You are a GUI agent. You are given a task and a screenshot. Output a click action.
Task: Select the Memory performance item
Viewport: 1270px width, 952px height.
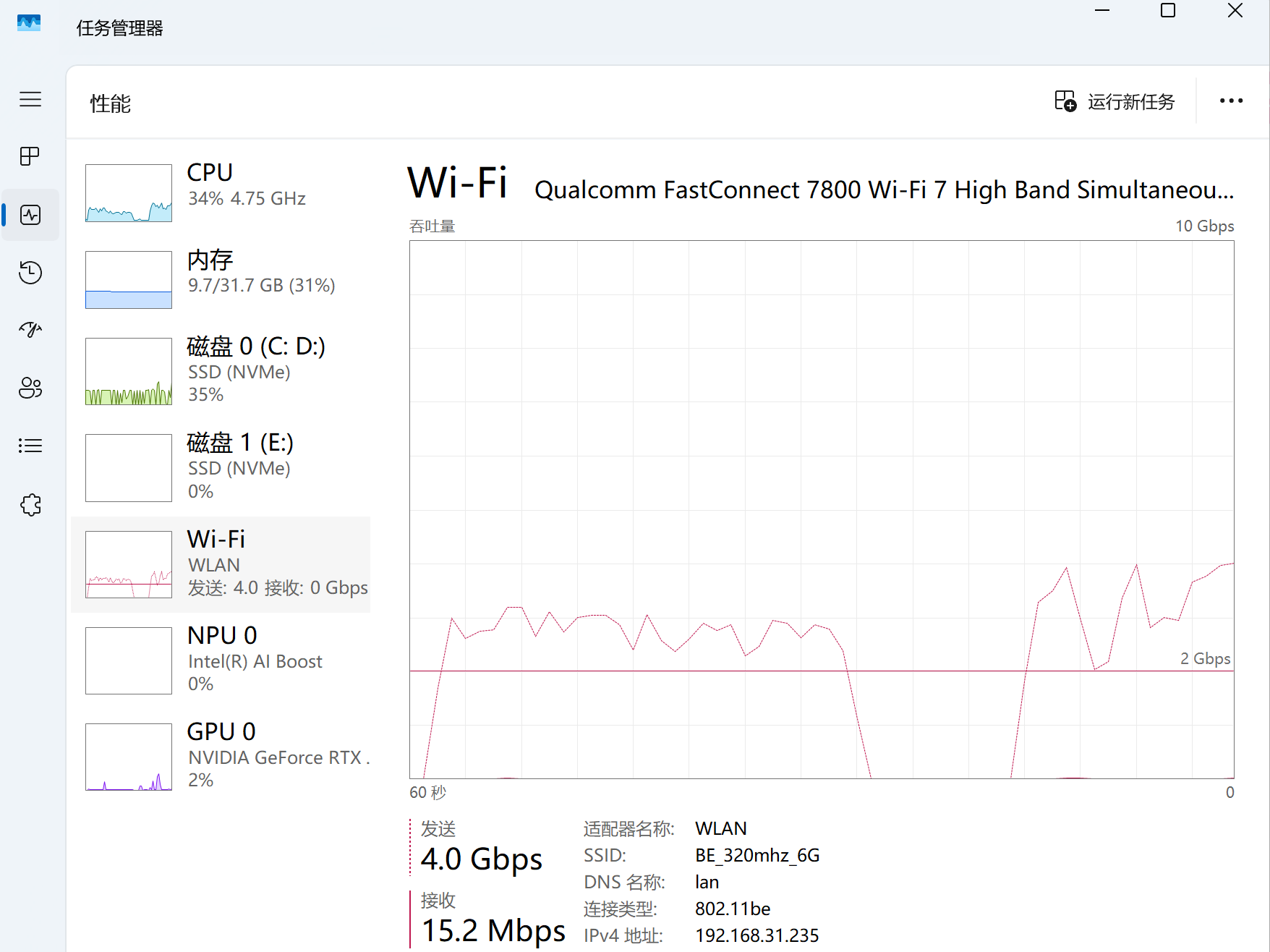221,279
